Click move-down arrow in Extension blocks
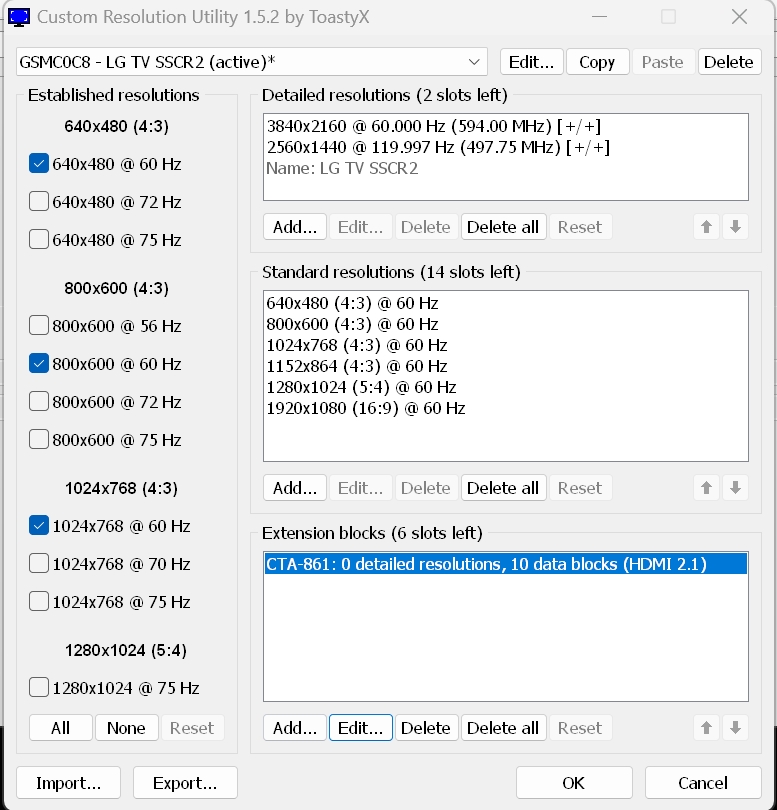Image resolution: width=777 pixels, height=810 pixels. coord(735,728)
